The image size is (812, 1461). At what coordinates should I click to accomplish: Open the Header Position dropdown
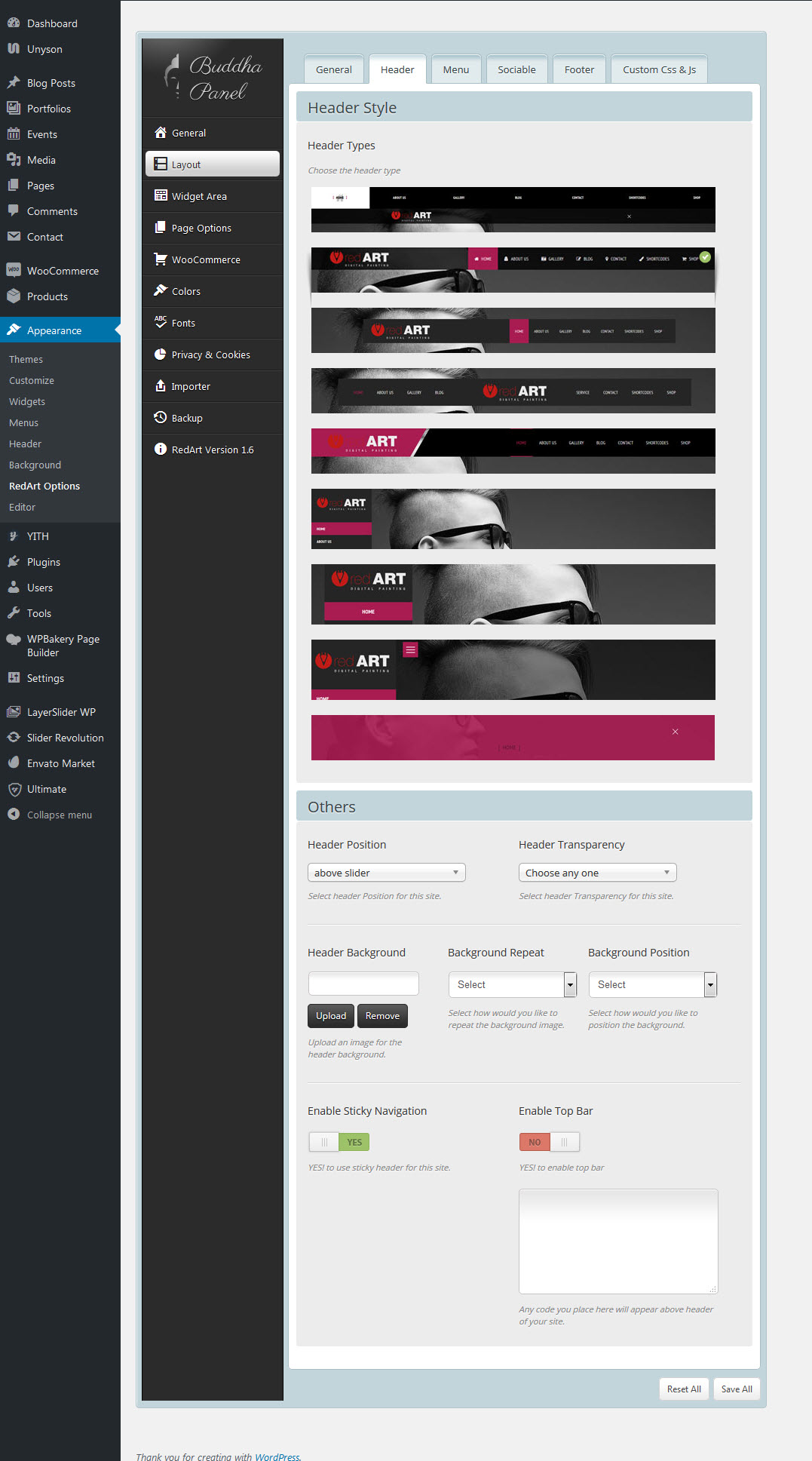[387, 873]
